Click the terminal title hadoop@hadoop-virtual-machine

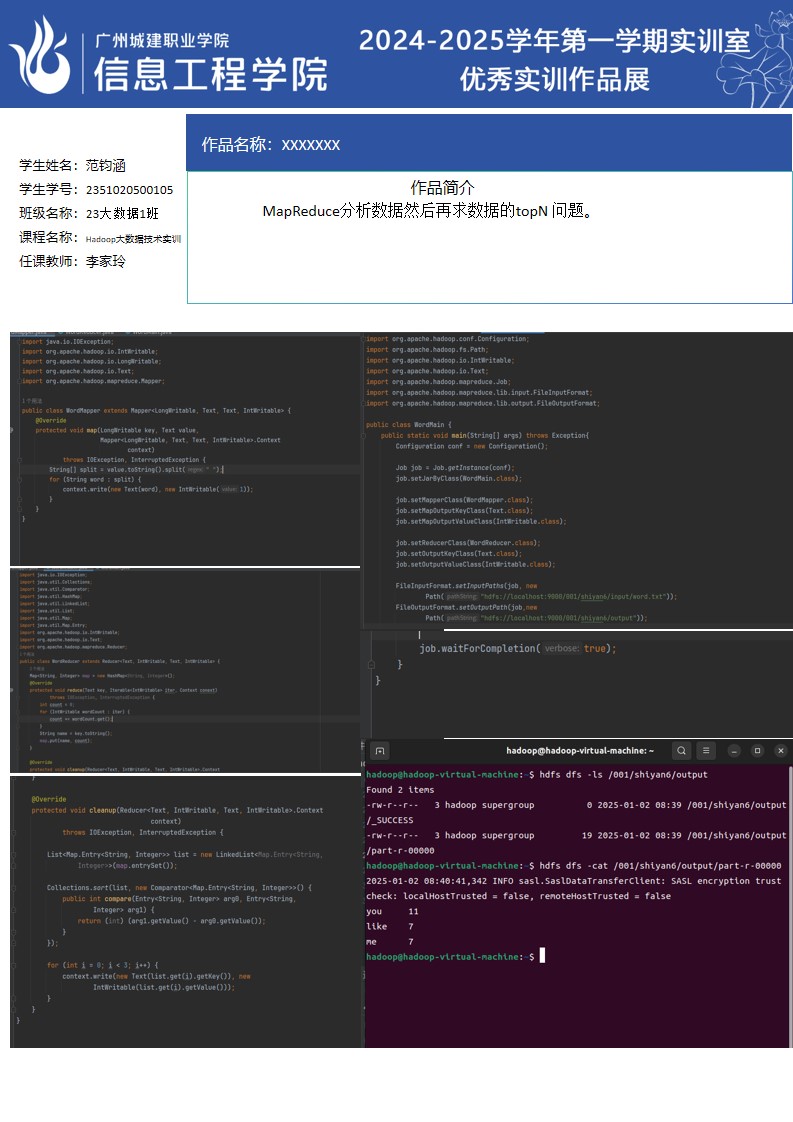click(x=580, y=751)
